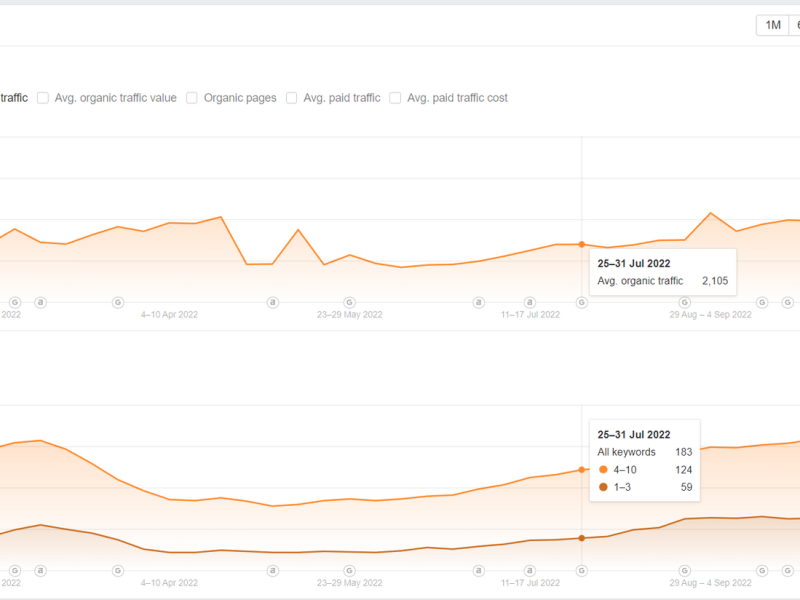The height and width of the screenshot is (600, 800).
Task: Click the highlighted point on the 1–3 keywords line
Action: [x=581, y=538]
